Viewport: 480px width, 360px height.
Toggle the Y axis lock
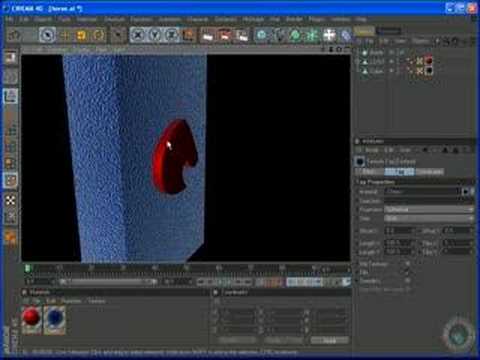point(155,35)
